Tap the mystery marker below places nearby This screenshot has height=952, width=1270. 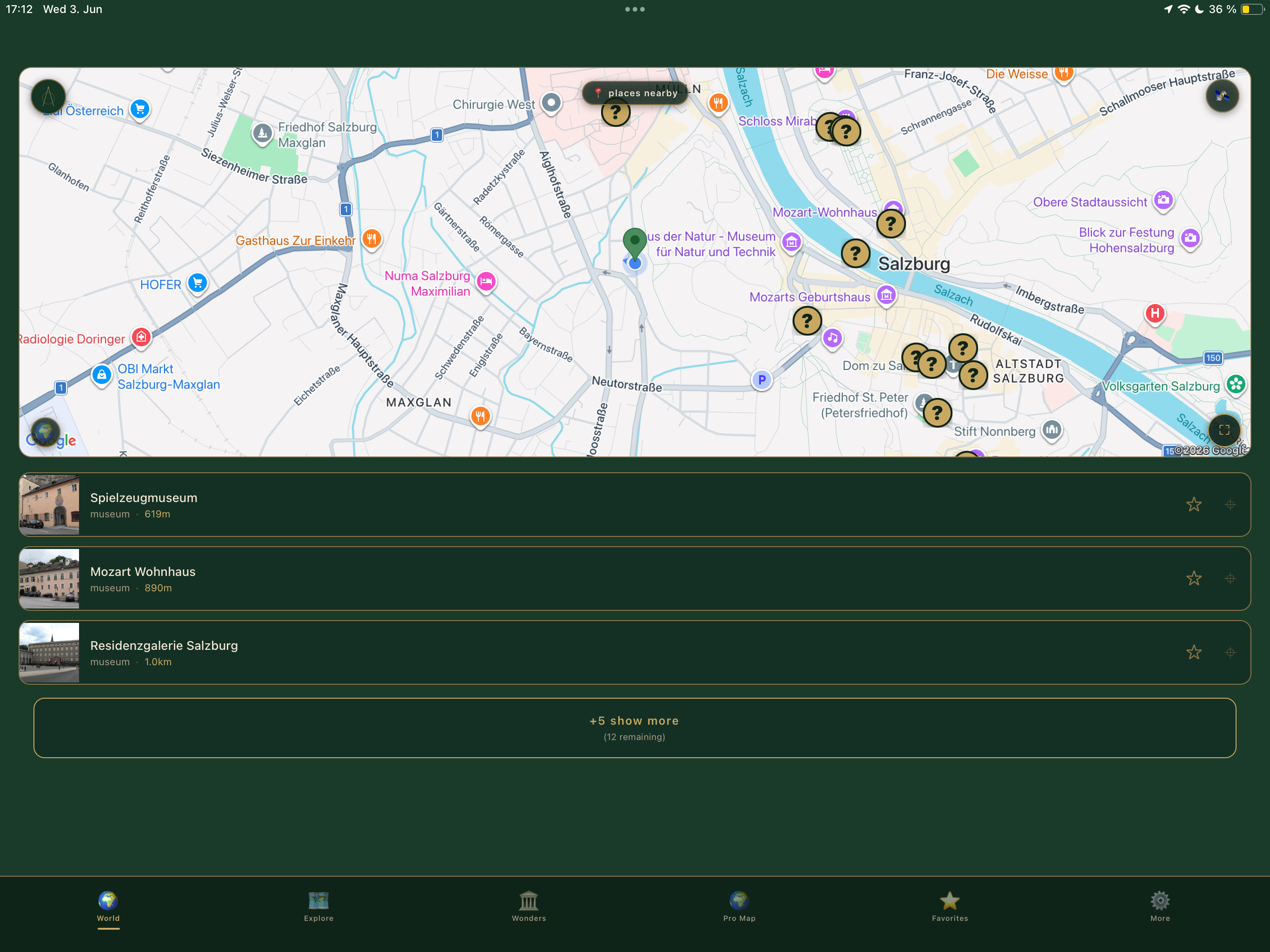click(x=615, y=112)
